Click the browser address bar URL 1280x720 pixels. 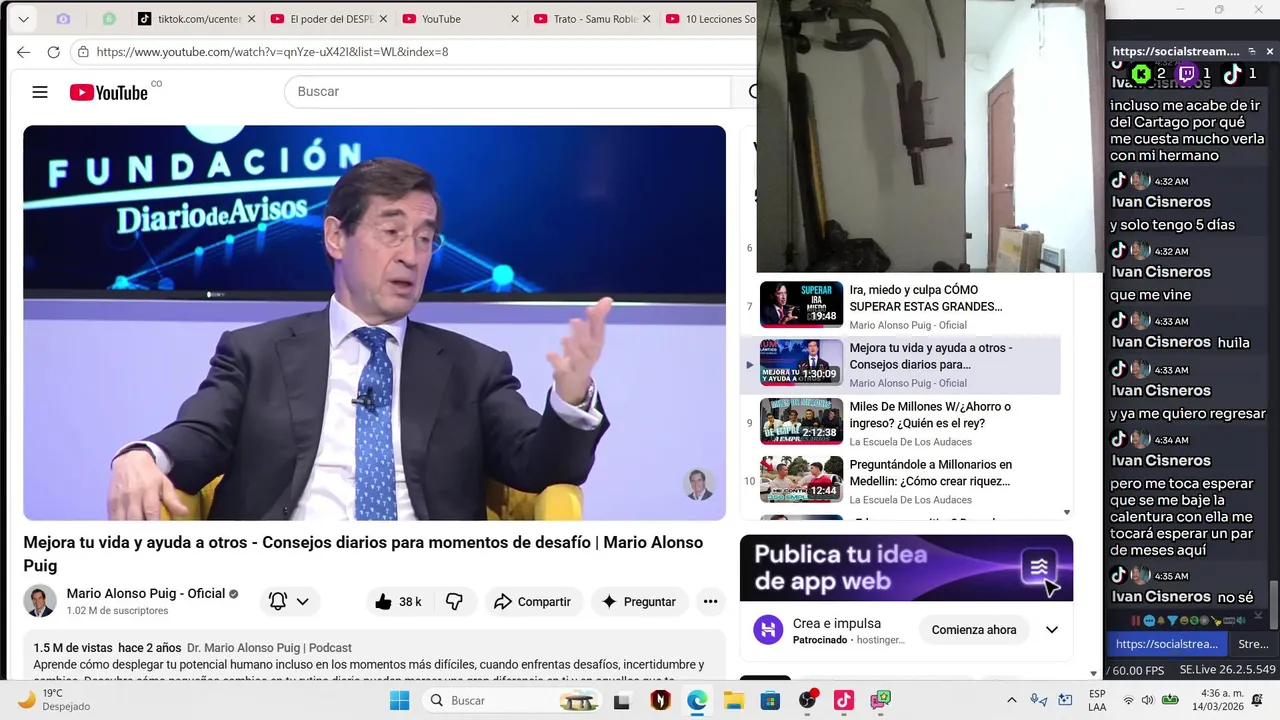point(272,52)
